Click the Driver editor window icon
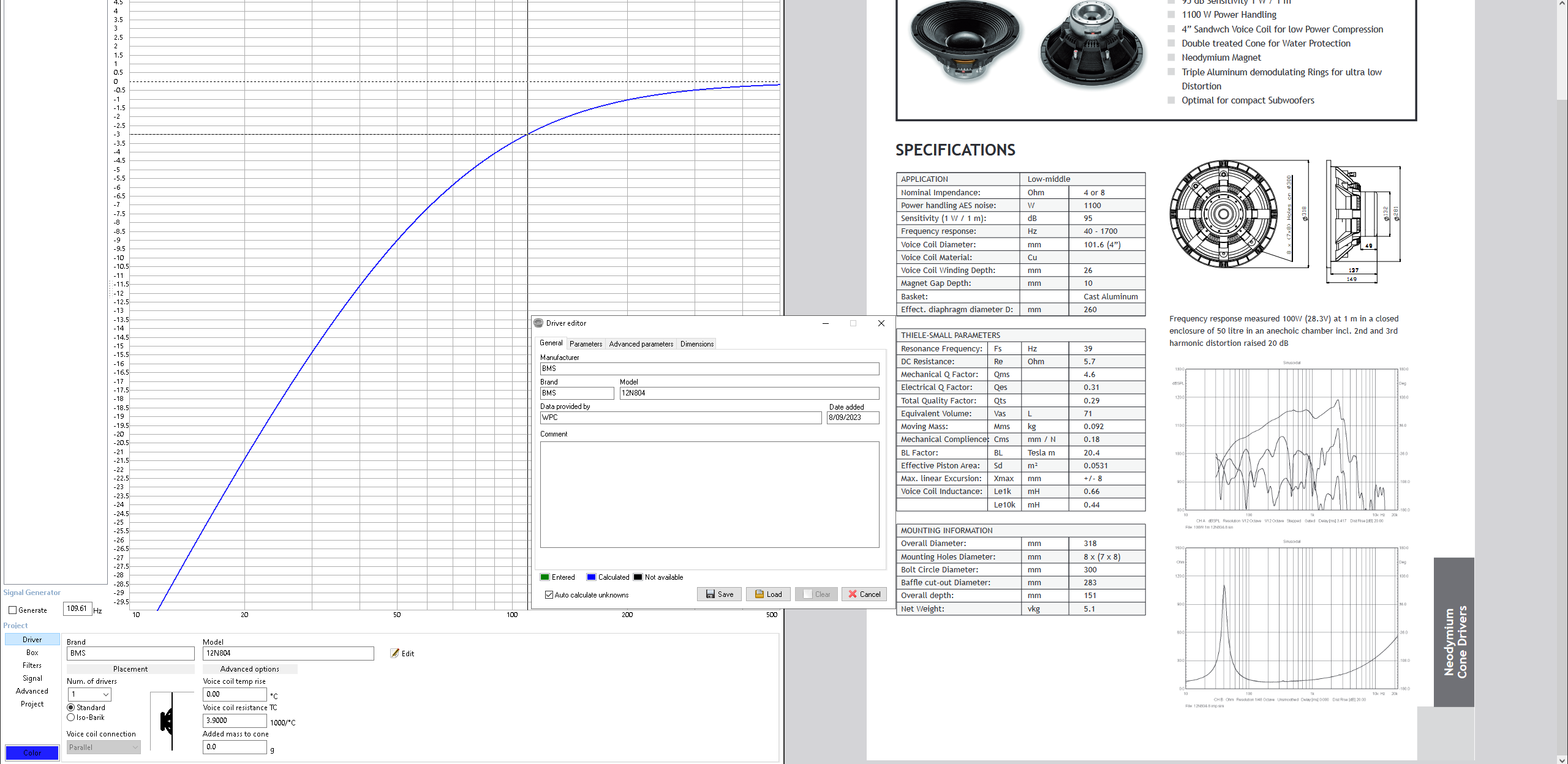 point(538,323)
